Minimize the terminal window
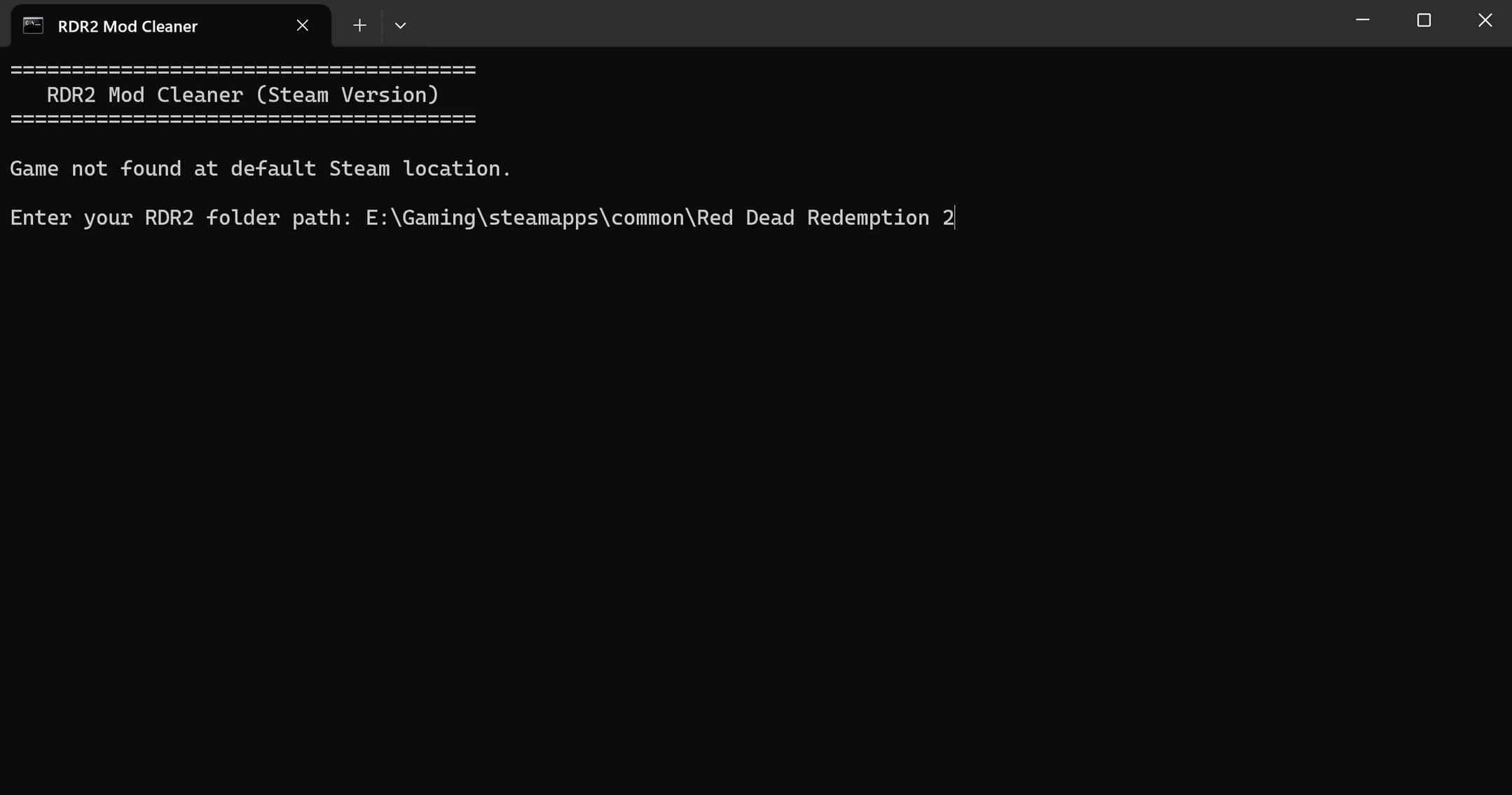The height and width of the screenshot is (795, 1512). point(1362,20)
